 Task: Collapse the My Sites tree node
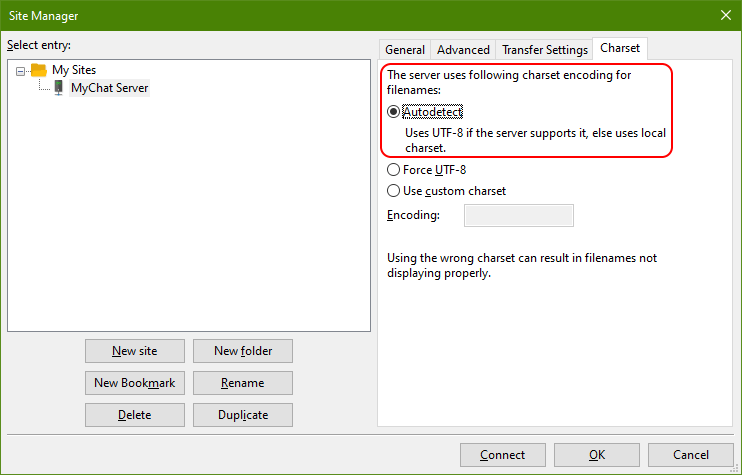21,71
